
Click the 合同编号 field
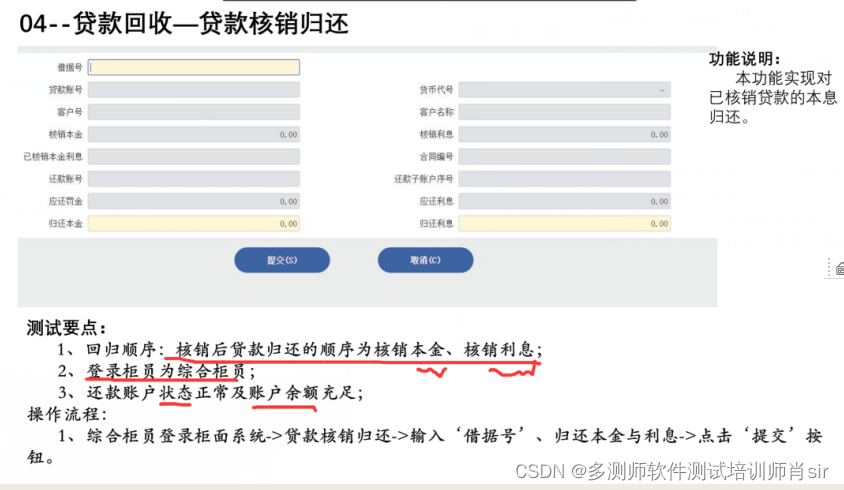(x=565, y=157)
